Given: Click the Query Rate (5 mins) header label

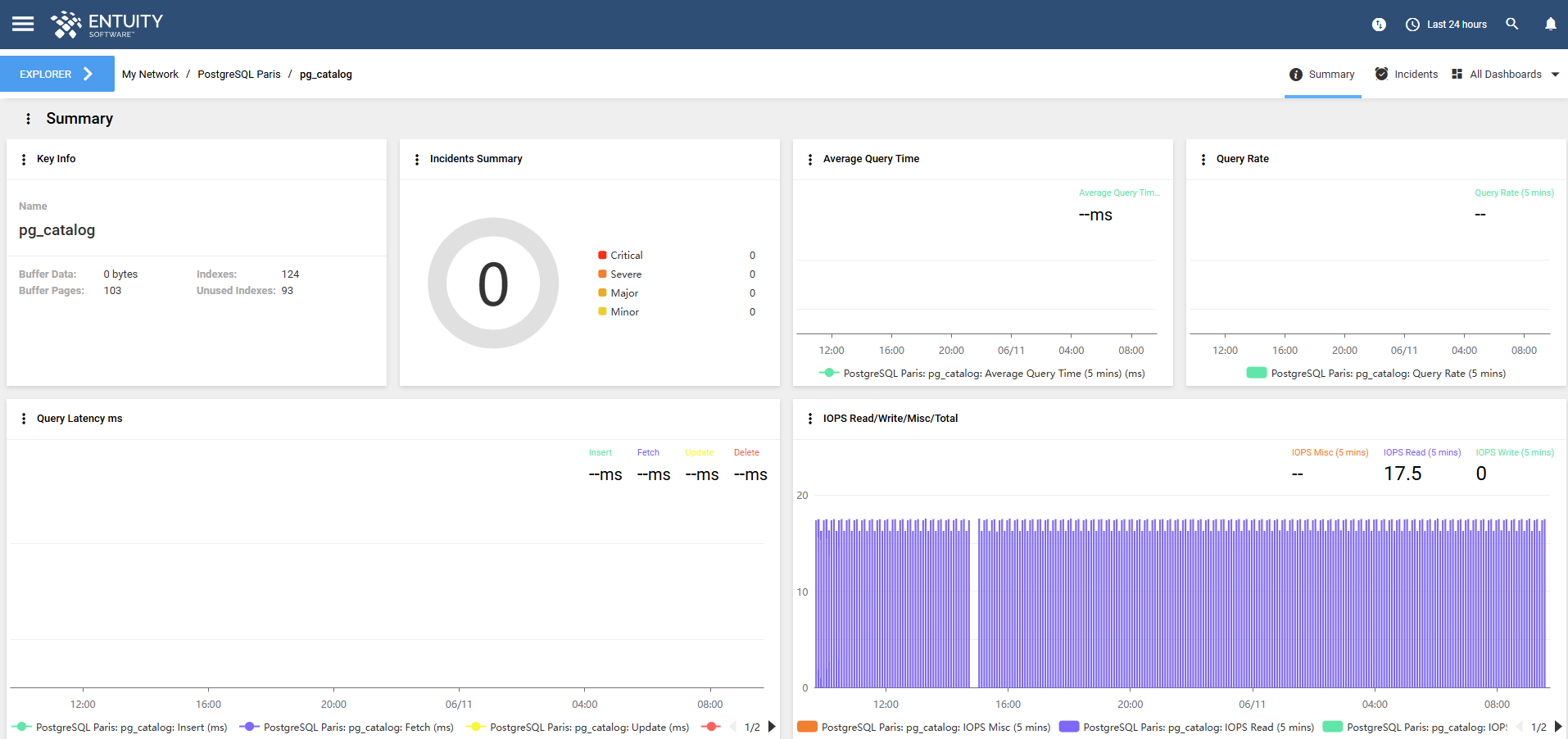Looking at the screenshot, I should coord(1514,193).
